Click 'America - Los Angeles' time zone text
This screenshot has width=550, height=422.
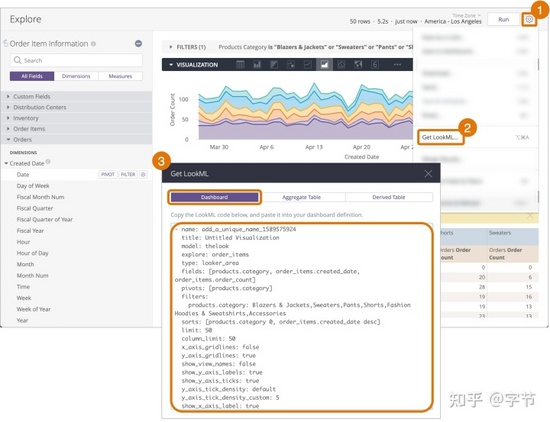(453, 21)
